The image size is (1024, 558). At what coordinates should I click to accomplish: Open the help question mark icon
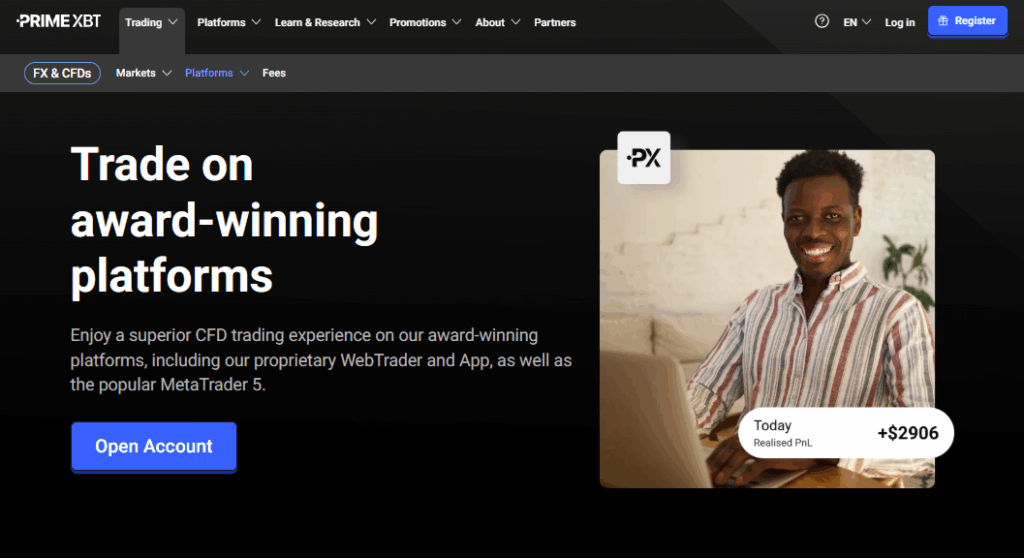(x=822, y=21)
